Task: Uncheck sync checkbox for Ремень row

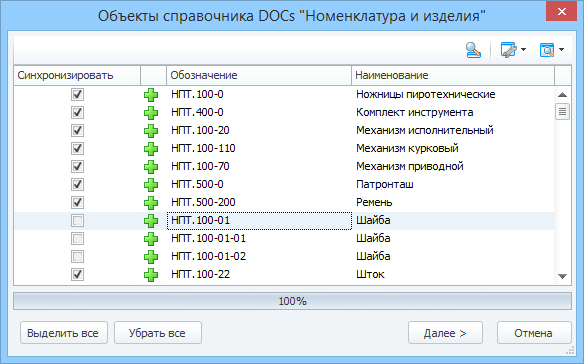Action: (x=77, y=202)
